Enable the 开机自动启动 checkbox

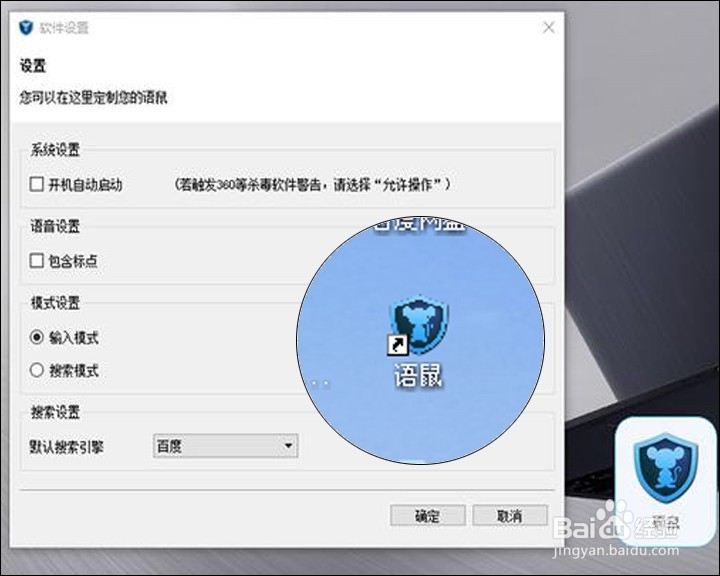[x=37, y=184]
